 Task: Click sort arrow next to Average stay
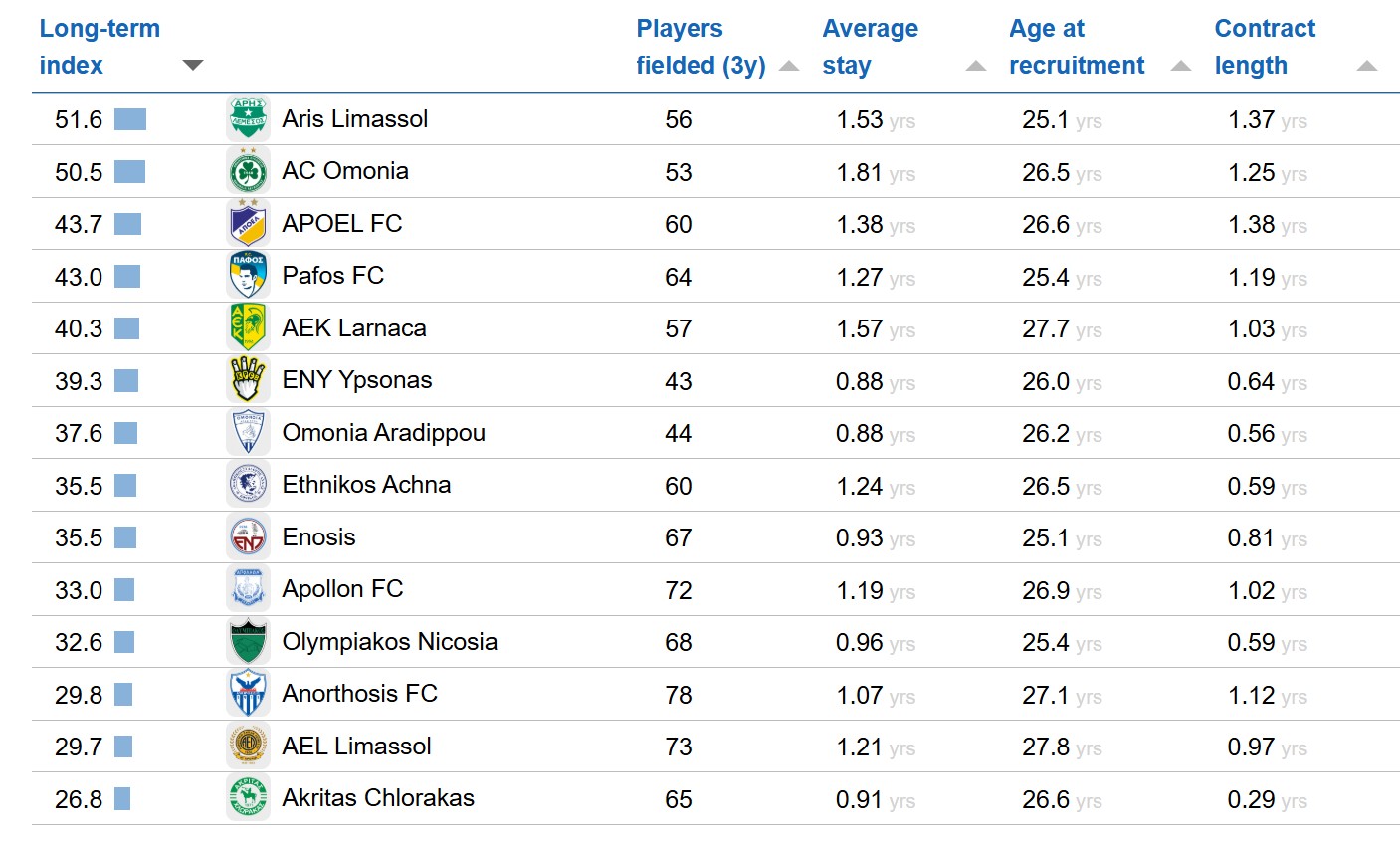click(x=976, y=67)
